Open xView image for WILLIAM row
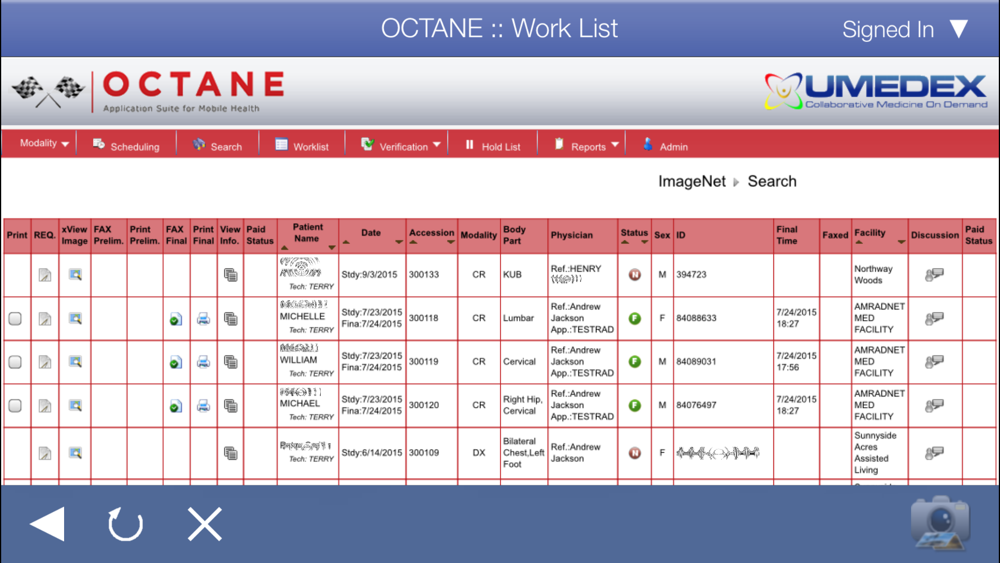Screen dimensions: 1000x563 click(75, 362)
